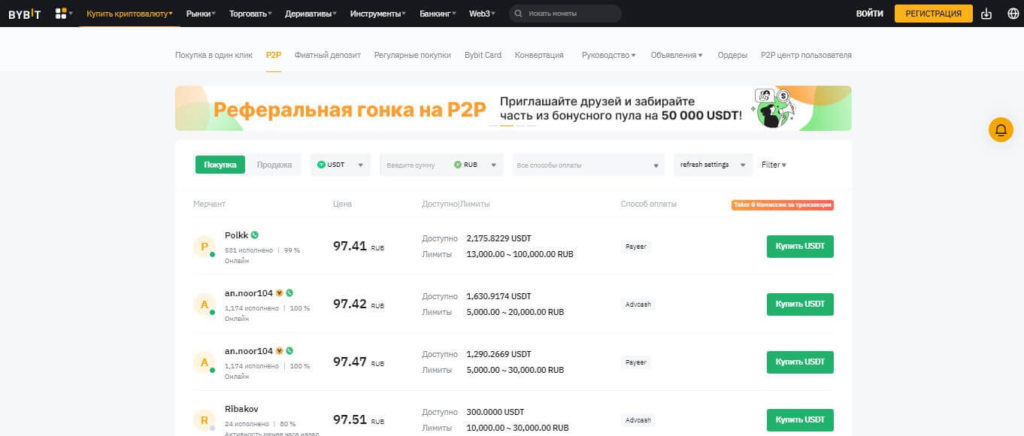The width and height of the screenshot is (1024, 436).
Task: Open the Инструменты menu
Action: [x=377, y=14]
